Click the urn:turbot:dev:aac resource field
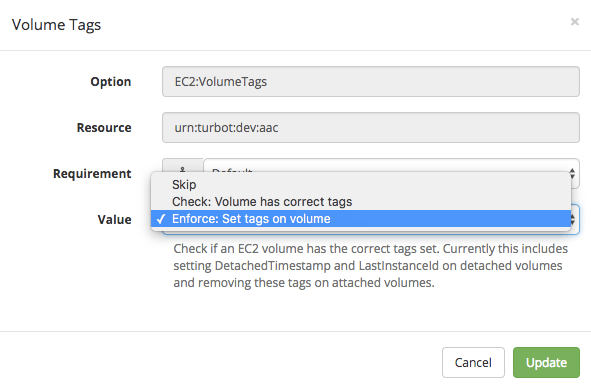 point(371,128)
